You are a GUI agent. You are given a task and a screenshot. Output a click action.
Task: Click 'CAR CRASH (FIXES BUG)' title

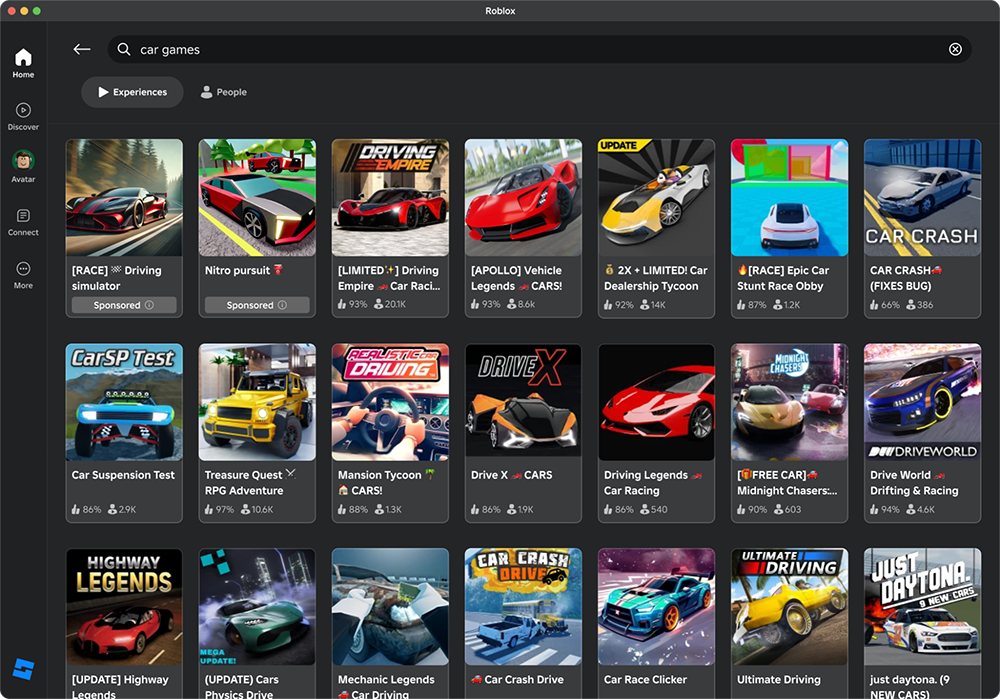pyautogui.click(x=906, y=278)
